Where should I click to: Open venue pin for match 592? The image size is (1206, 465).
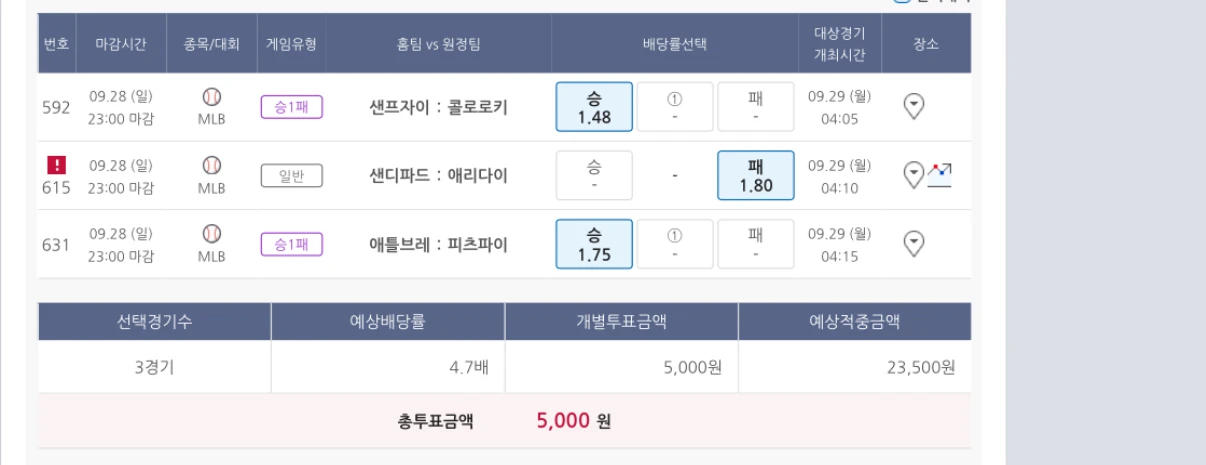(x=913, y=106)
